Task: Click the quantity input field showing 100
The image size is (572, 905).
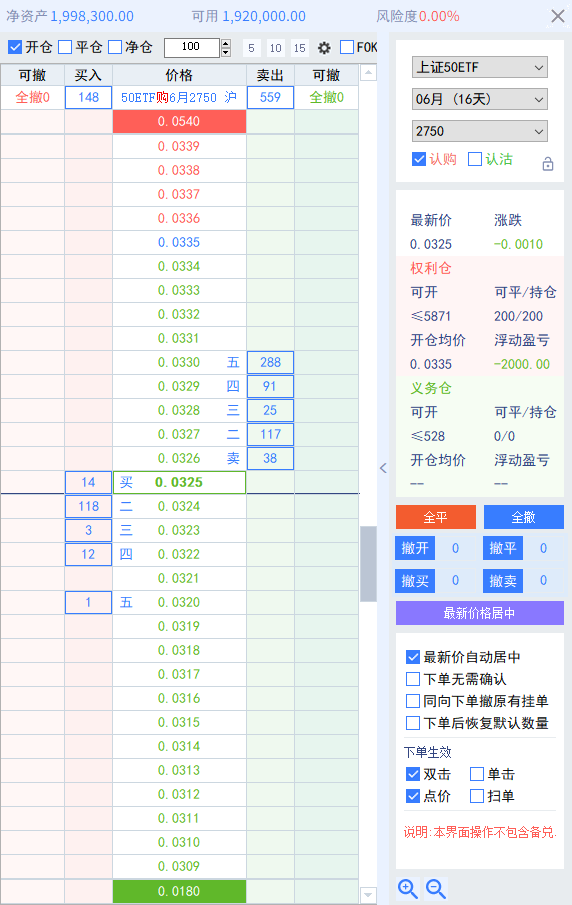Action: tap(192, 48)
